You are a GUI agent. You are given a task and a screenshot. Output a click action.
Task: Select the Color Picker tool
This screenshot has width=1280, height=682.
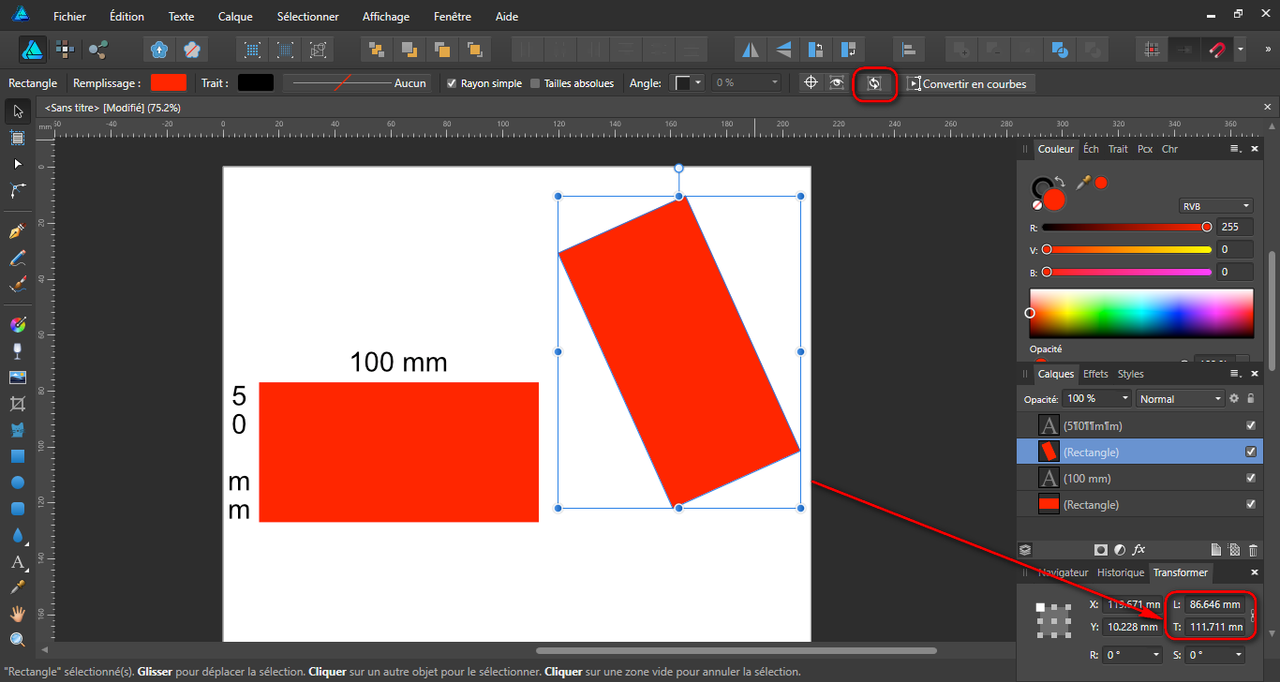[17, 588]
